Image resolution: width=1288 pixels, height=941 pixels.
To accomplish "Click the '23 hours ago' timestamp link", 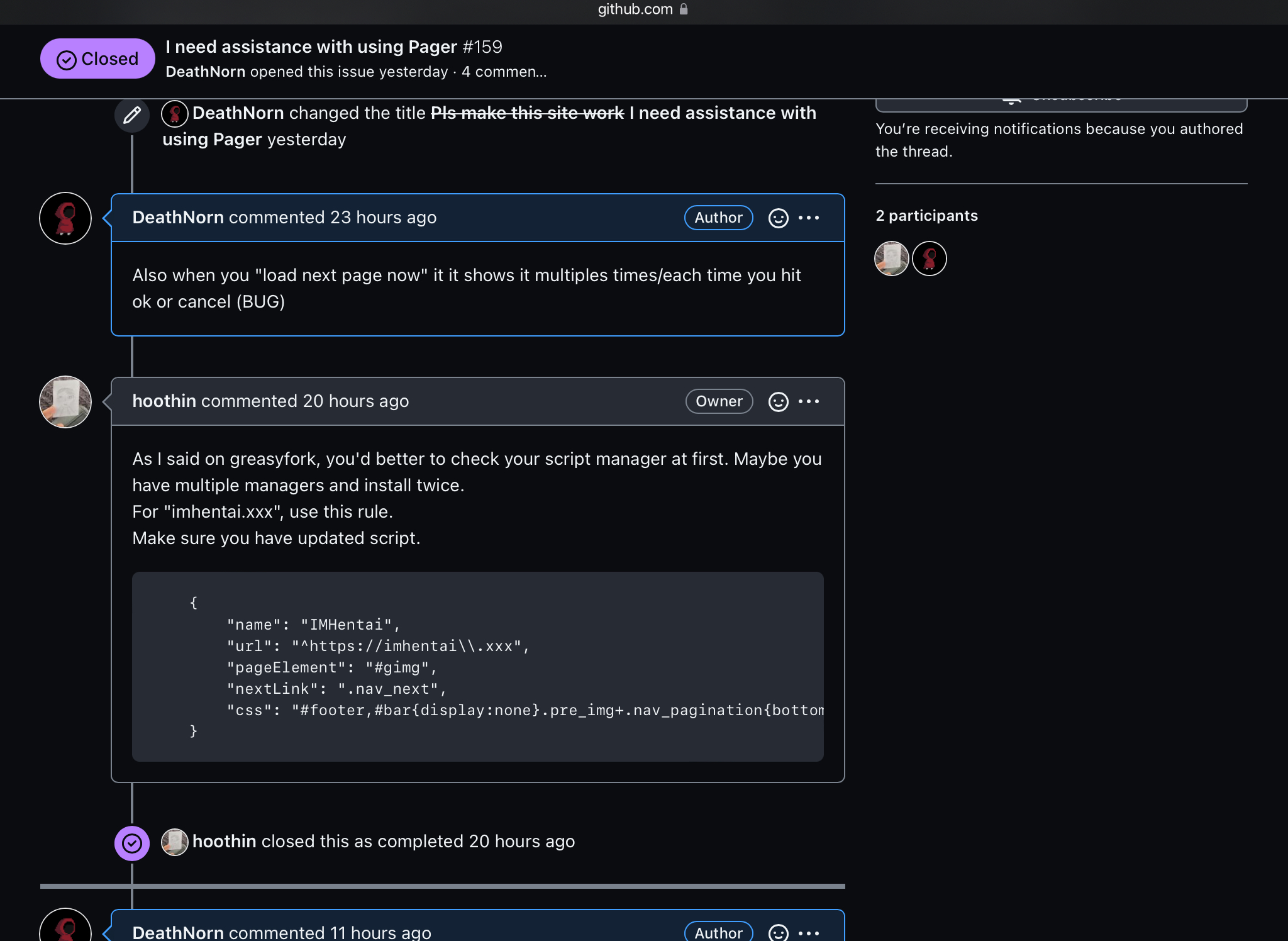I will (x=383, y=218).
